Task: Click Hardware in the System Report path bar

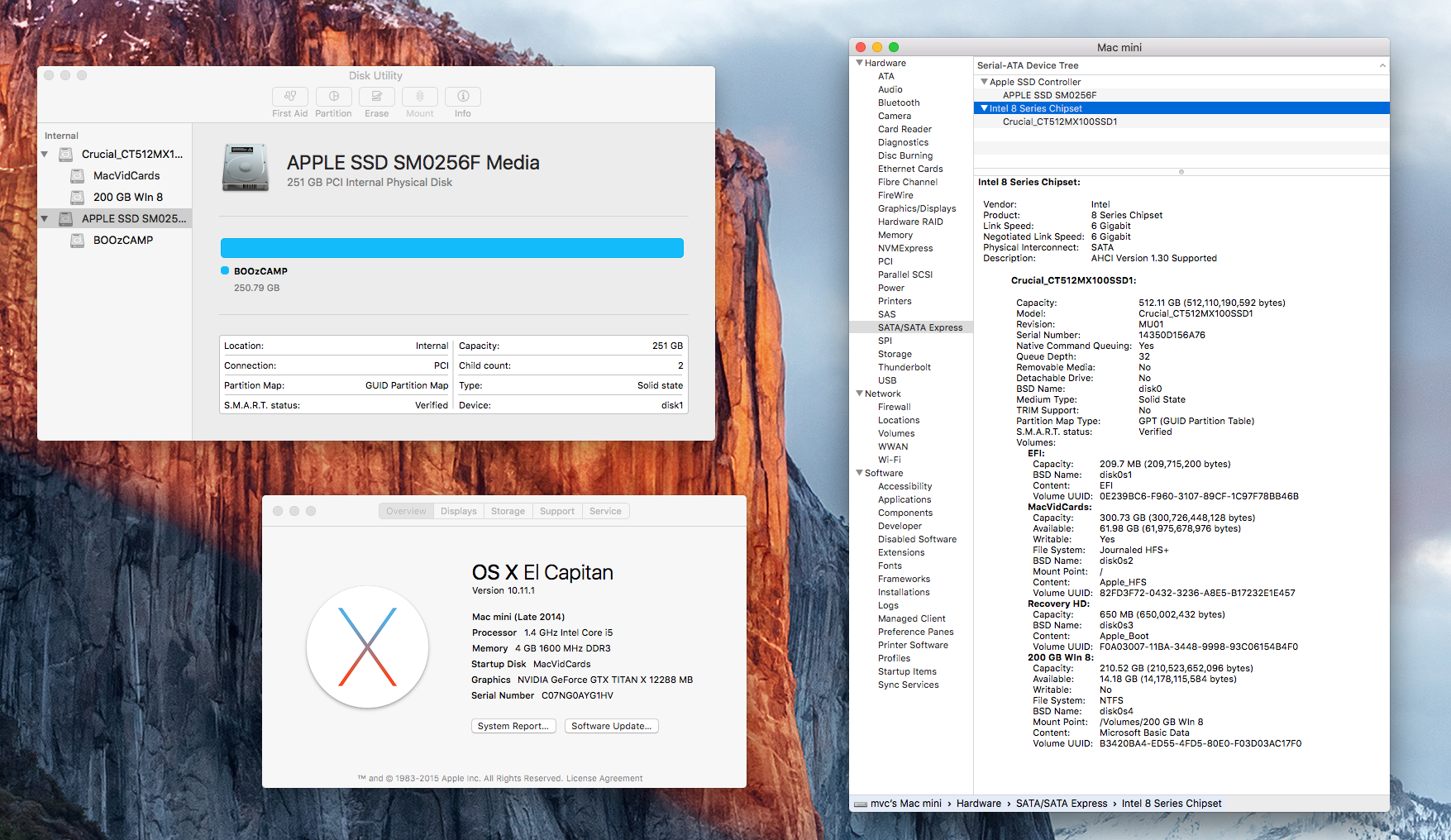Action: click(979, 804)
